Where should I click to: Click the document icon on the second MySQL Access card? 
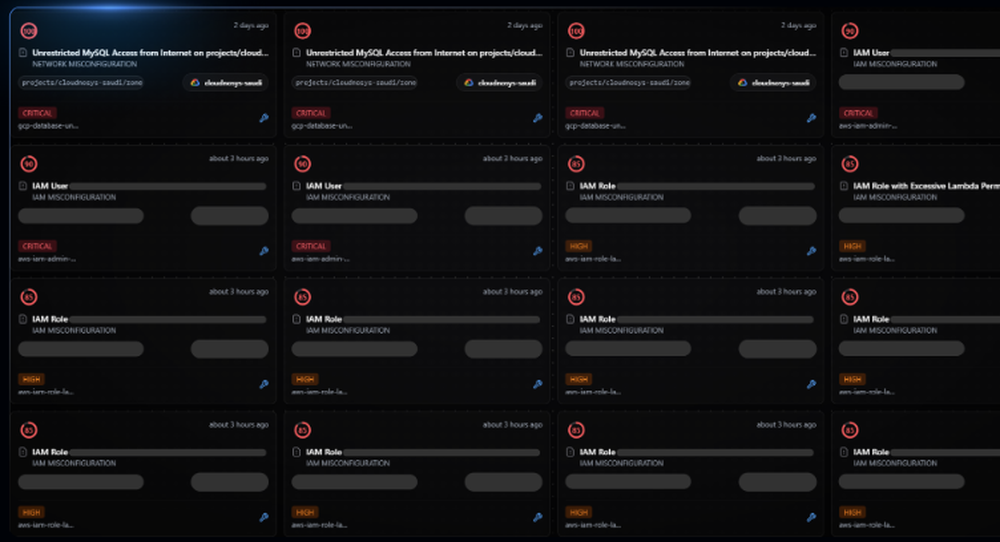coord(297,52)
